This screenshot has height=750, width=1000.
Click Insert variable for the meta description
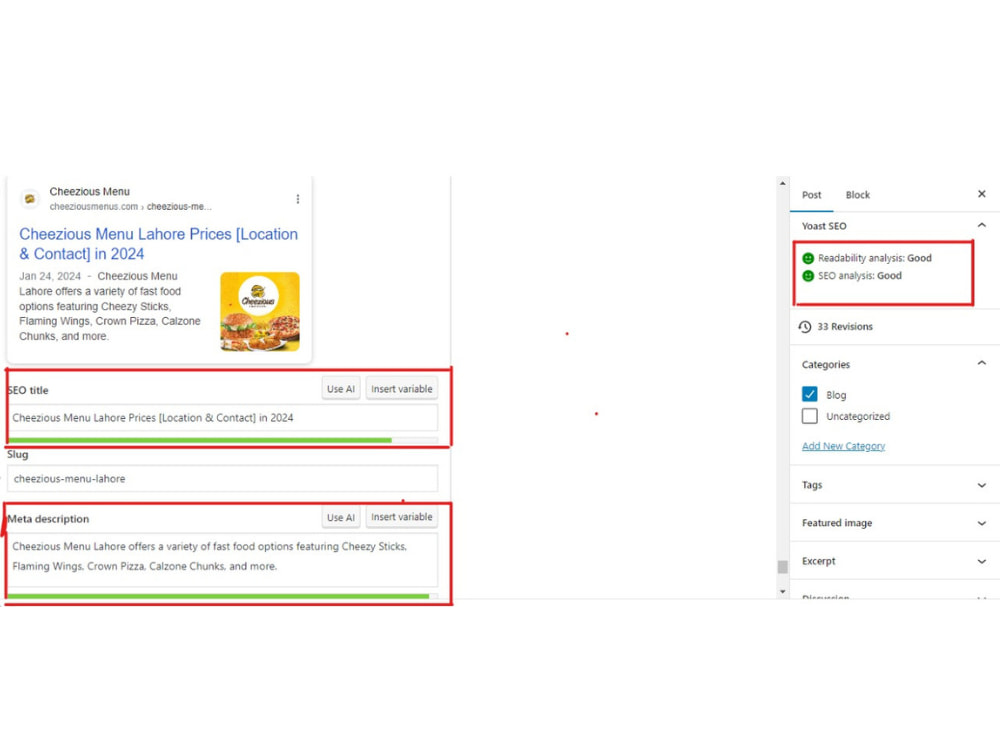pyautogui.click(x=402, y=517)
